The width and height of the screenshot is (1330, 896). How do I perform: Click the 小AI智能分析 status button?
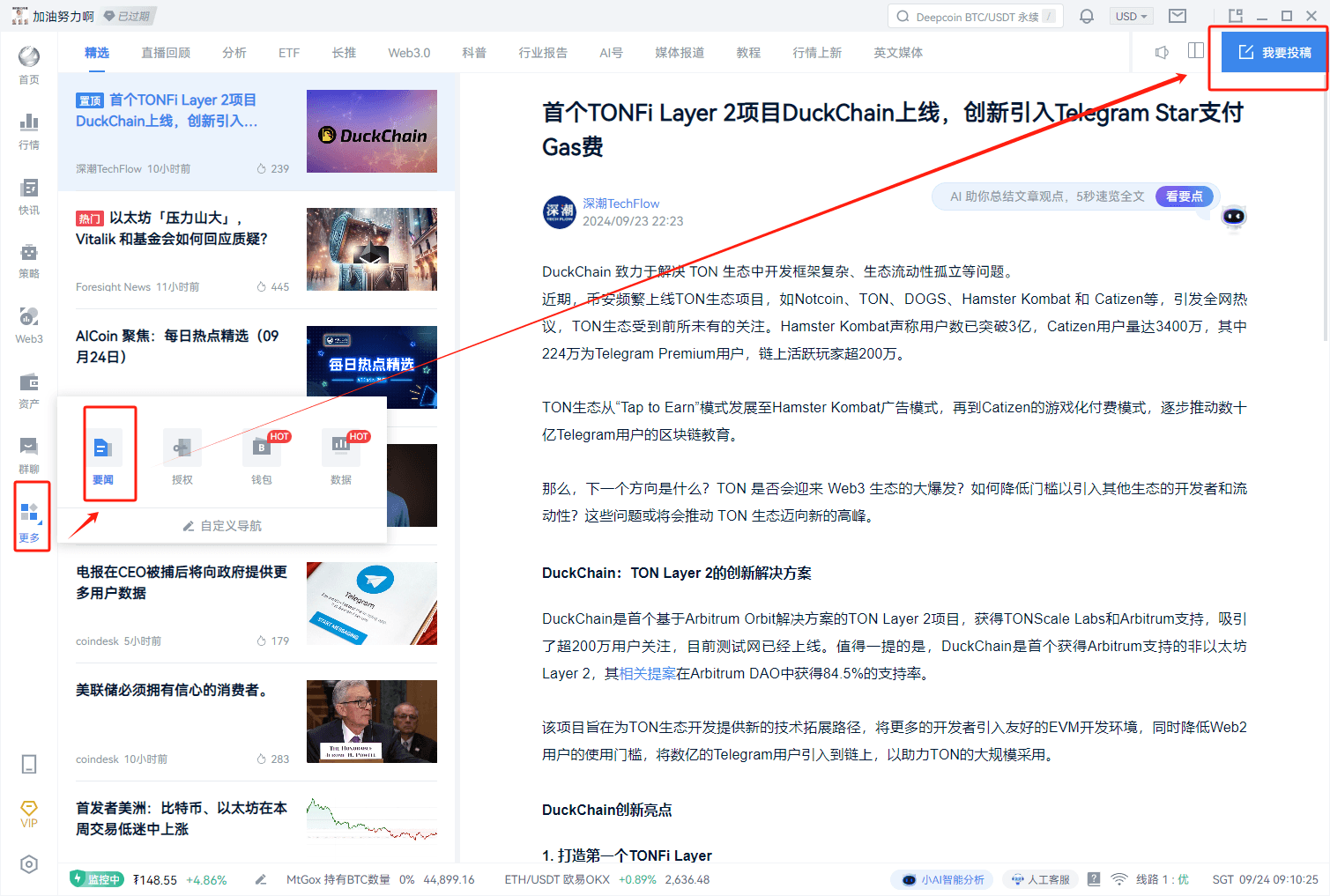click(942, 879)
